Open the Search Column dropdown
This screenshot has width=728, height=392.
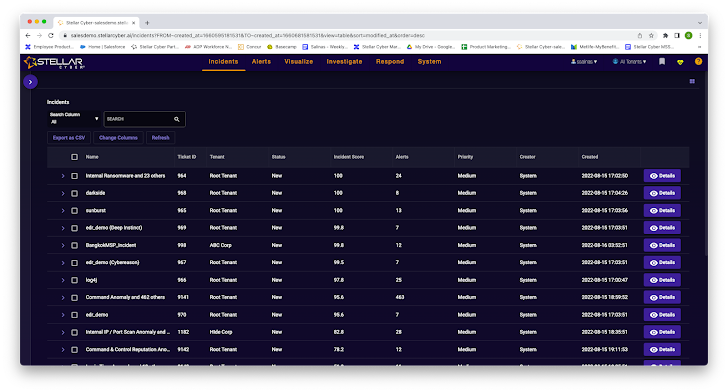(74, 118)
